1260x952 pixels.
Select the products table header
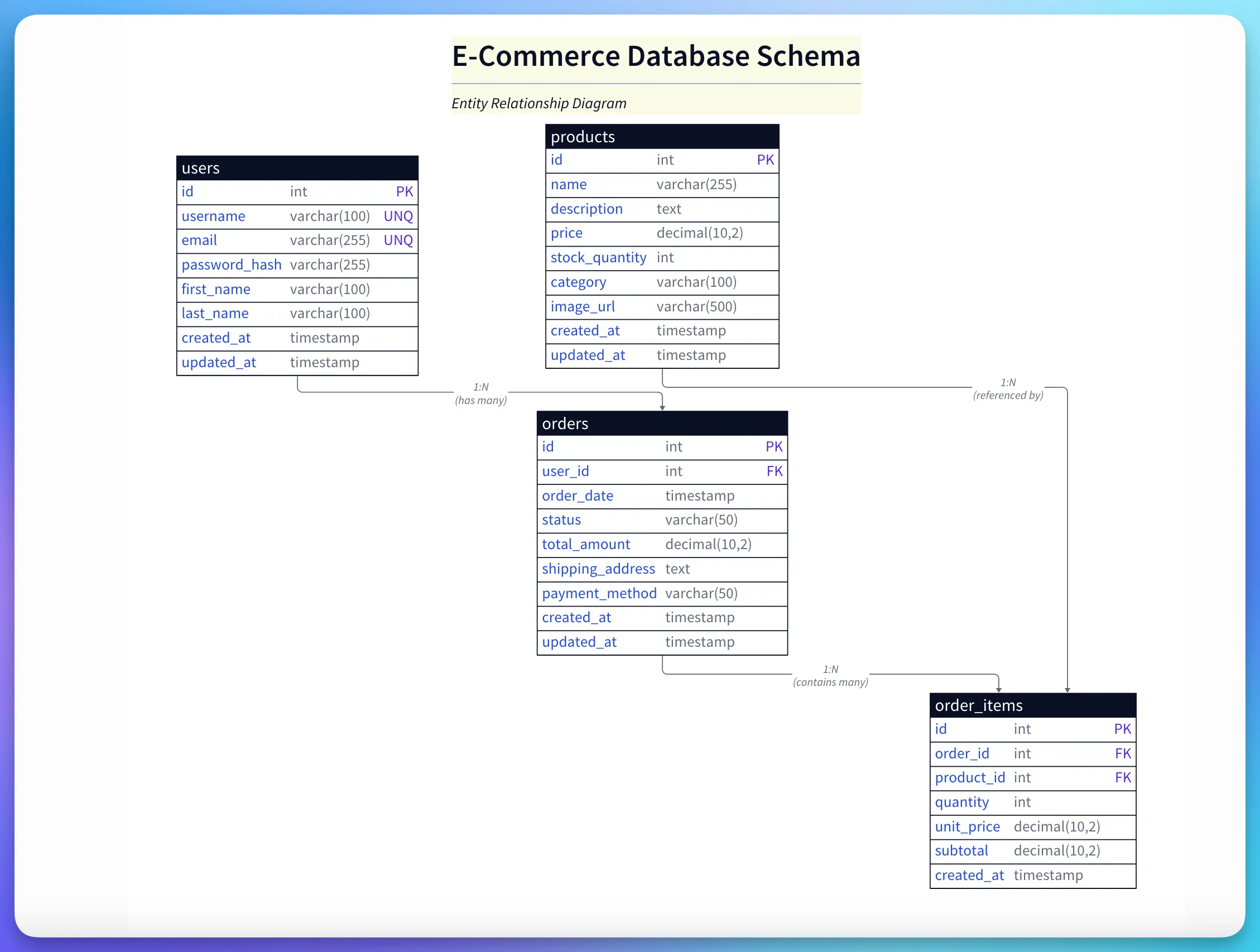click(x=582, y=136)
